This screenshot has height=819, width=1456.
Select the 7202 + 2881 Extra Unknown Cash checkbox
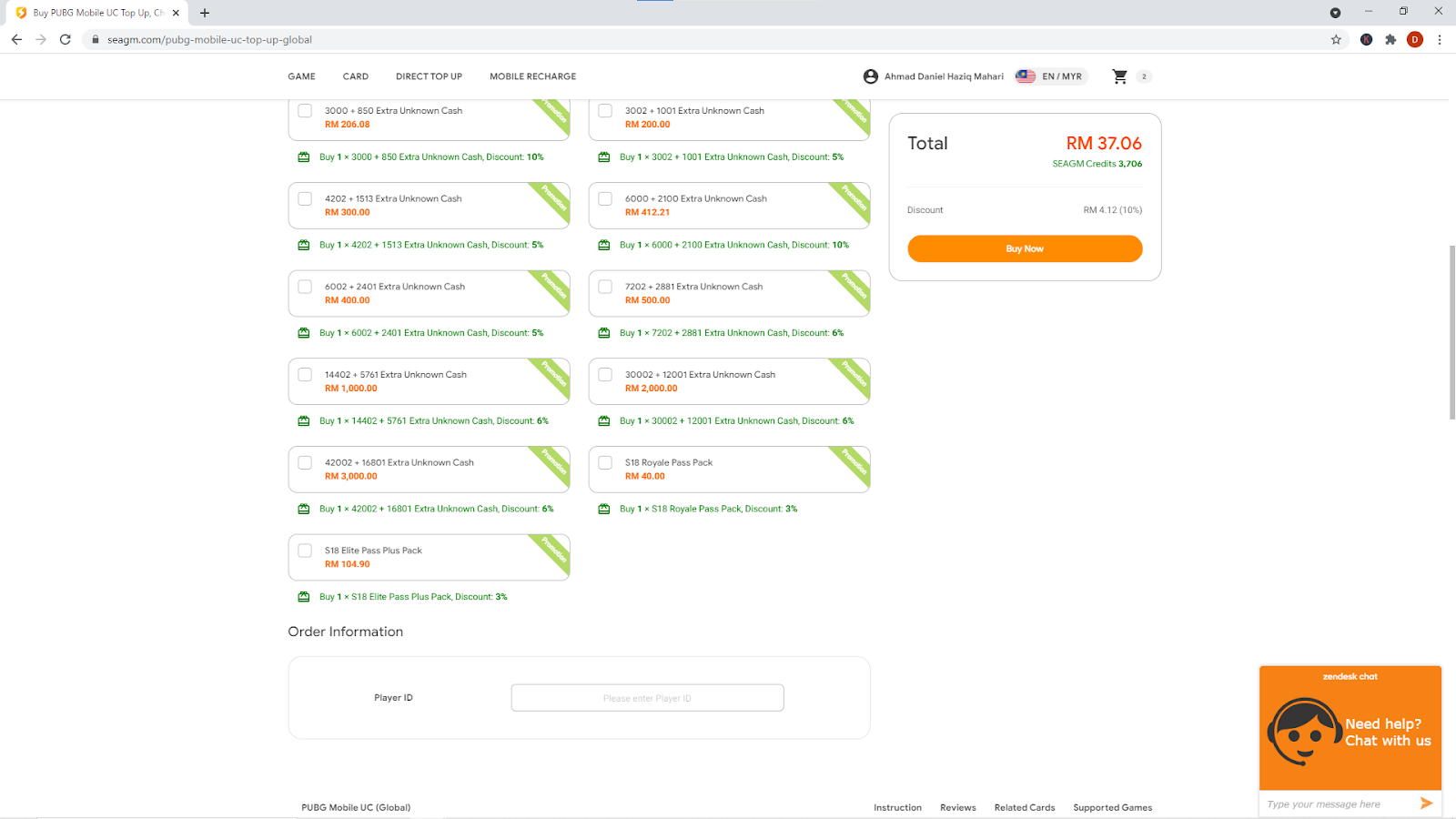click(x=605, y=287)
